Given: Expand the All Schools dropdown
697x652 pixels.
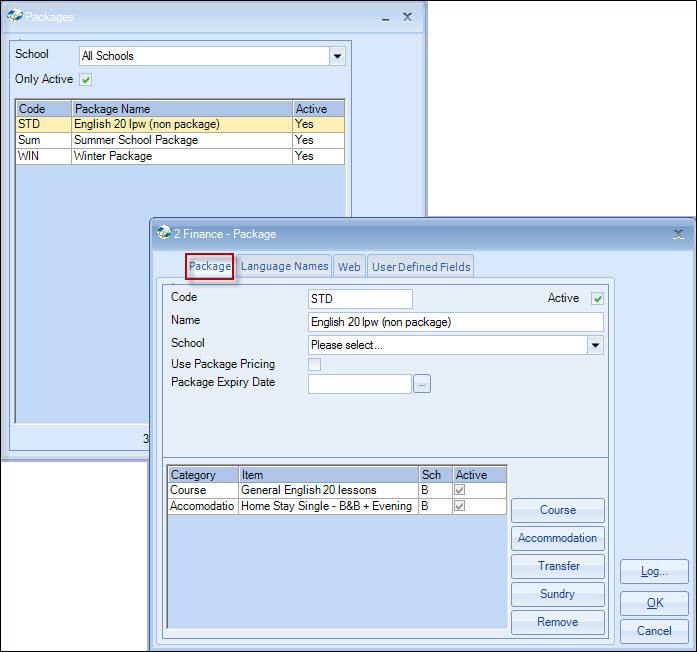Looking at the screenshot, I should [338, 57].
